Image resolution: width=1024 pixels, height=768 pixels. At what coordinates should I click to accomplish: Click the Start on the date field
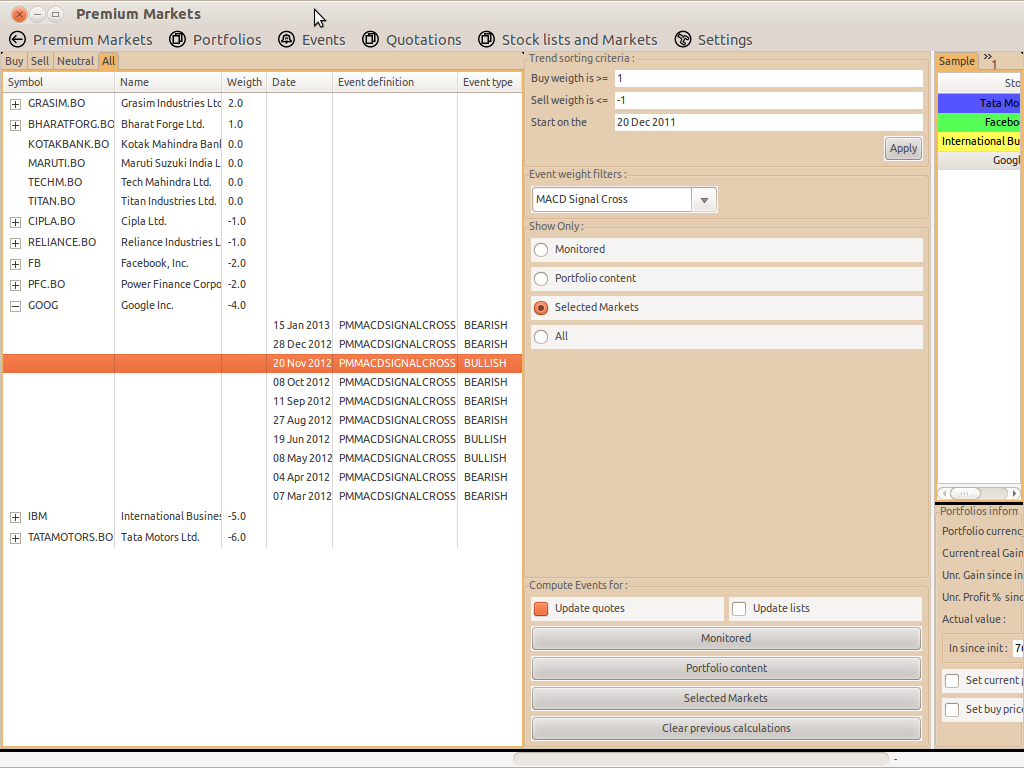coord(769,122)
